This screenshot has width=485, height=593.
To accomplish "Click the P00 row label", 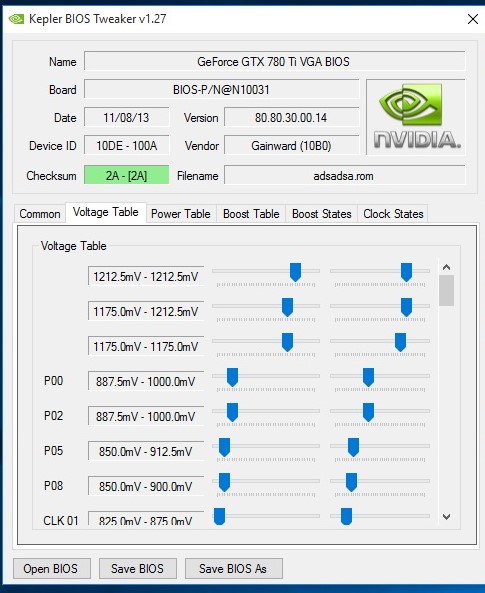I will tap(53, 380).
